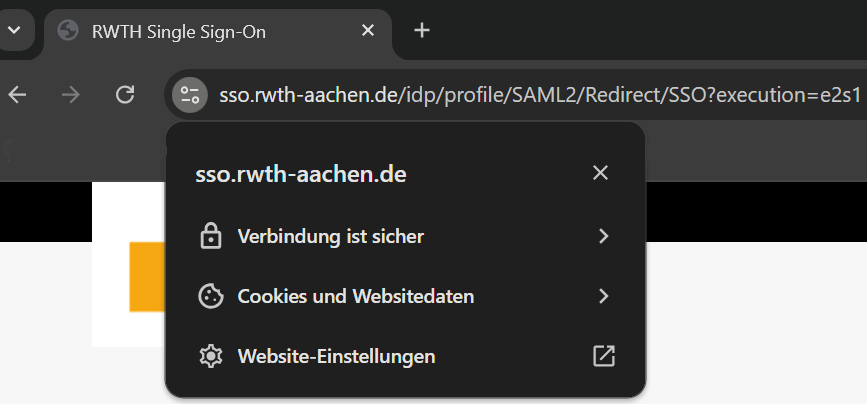The width and height of the screenshot is (867, 404).
Task: Reload the current page
Action: pos(125,95)
